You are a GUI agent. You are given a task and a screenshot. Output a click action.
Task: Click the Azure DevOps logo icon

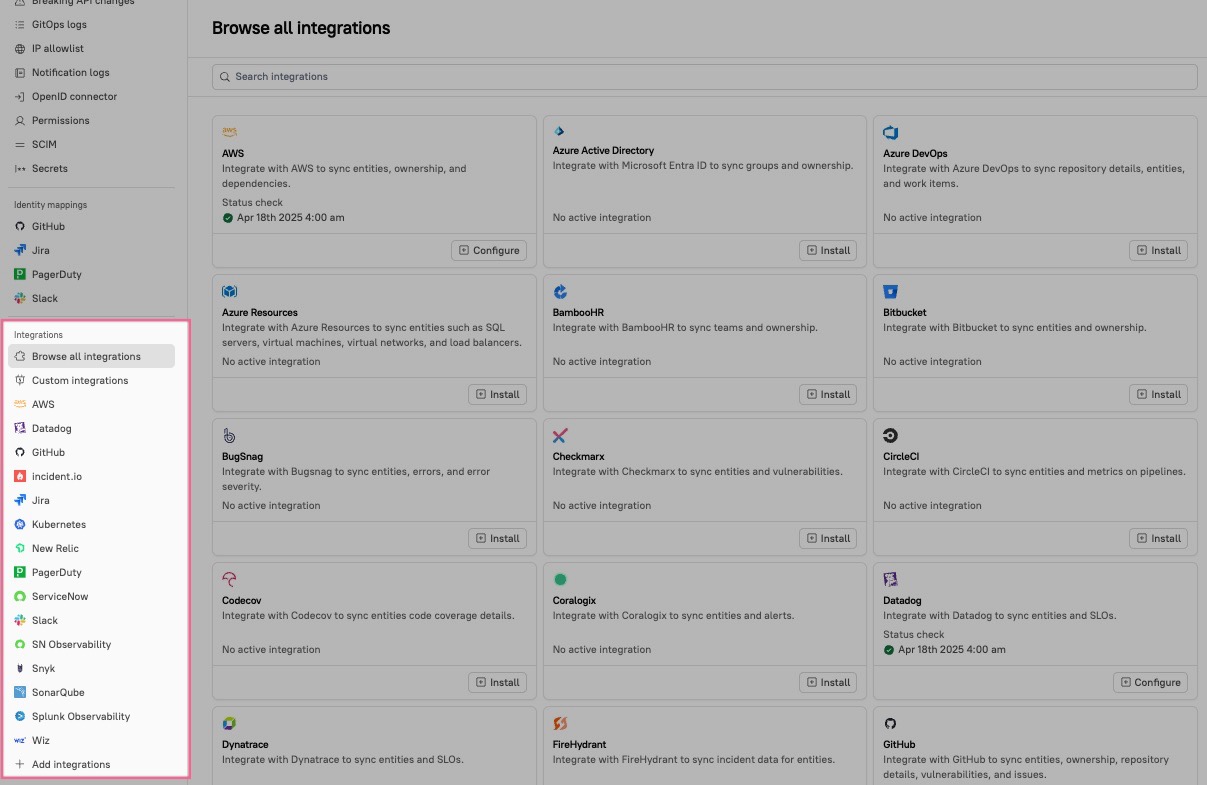[x=891, y=132]
